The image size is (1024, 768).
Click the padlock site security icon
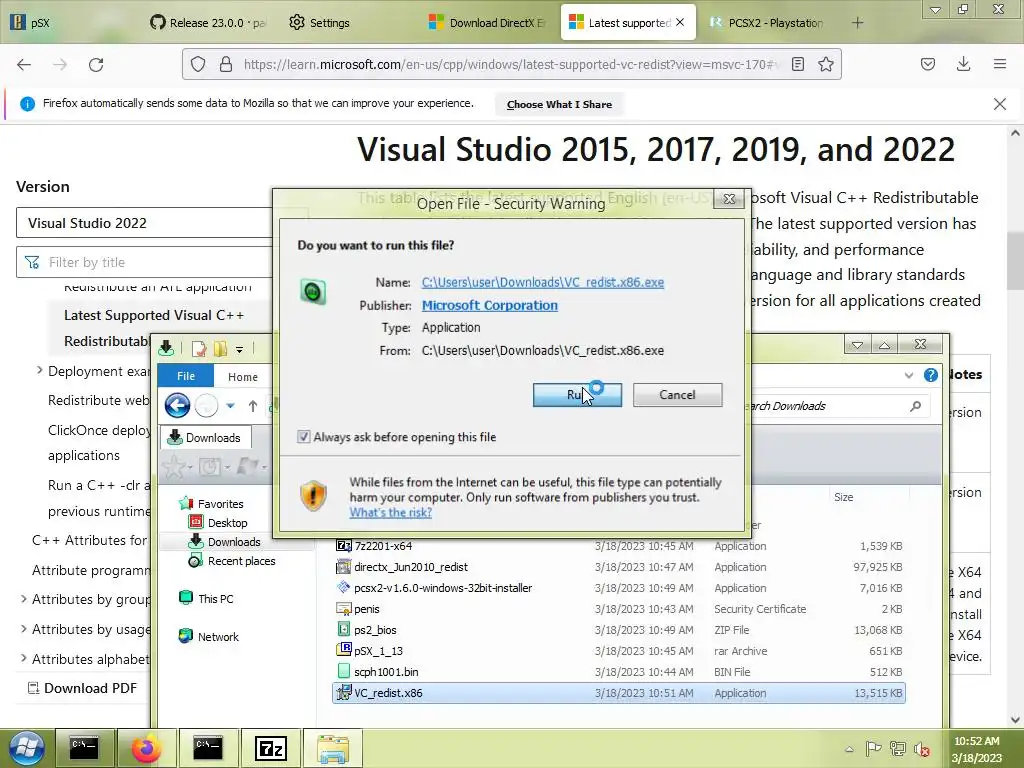[226, 64]
